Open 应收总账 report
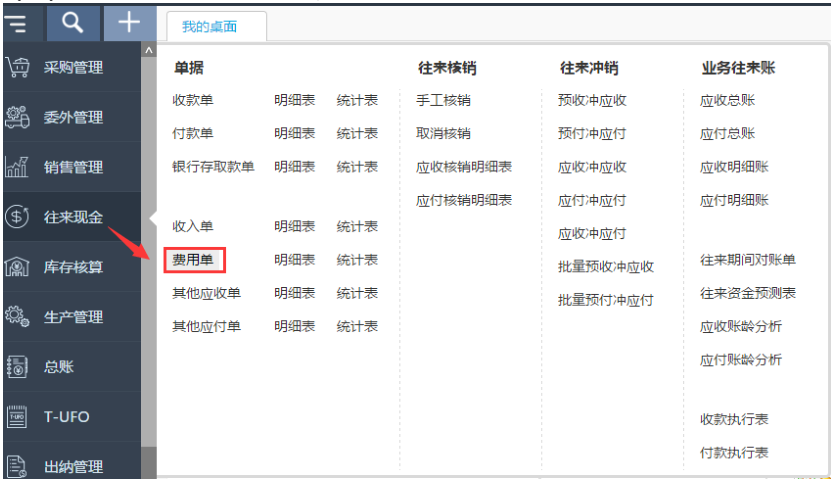This screenshot has width=831, height=480. [728, 100]
